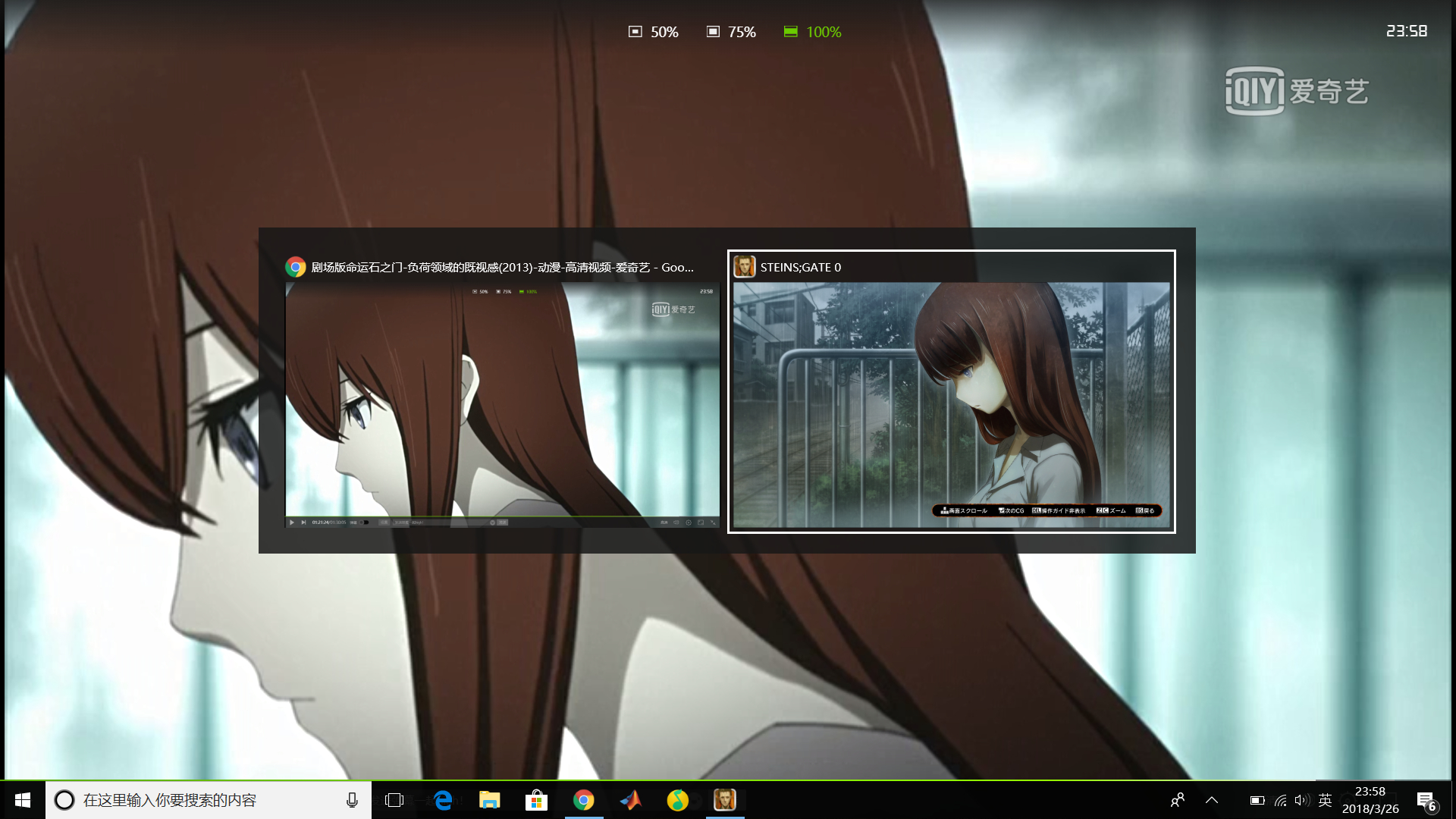Activate the Cortana microphone
The image size is (1456, 819).
tap(352, 800)
